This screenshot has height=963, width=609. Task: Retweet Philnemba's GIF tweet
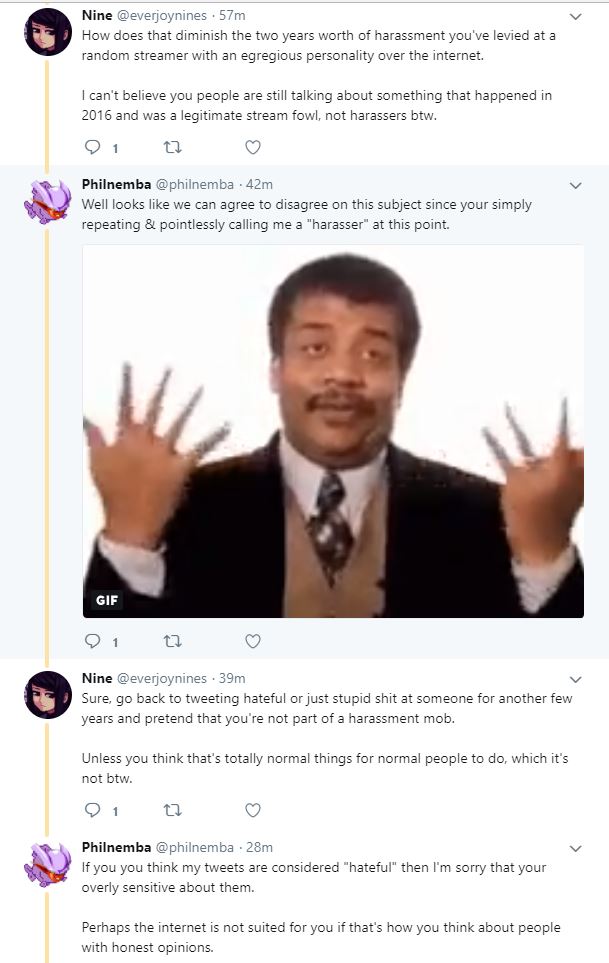tap(173, 641)
